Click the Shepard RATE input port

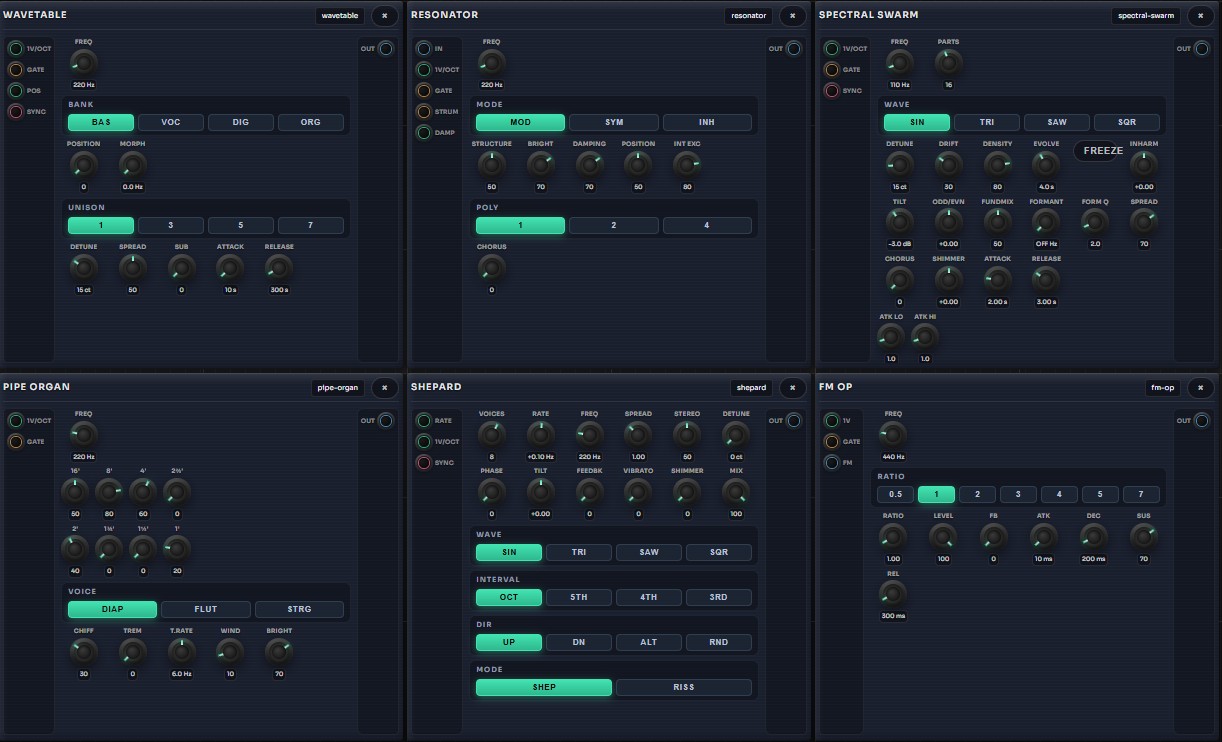(x=424, y=421)
